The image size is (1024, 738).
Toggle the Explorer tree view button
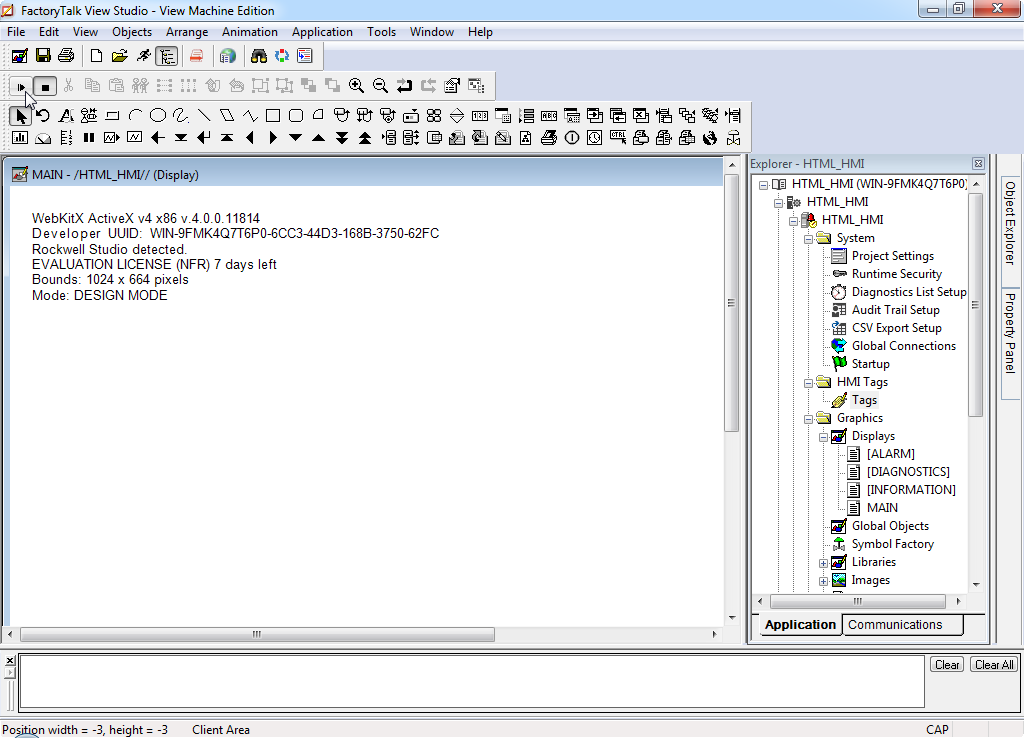pos(167,56)
